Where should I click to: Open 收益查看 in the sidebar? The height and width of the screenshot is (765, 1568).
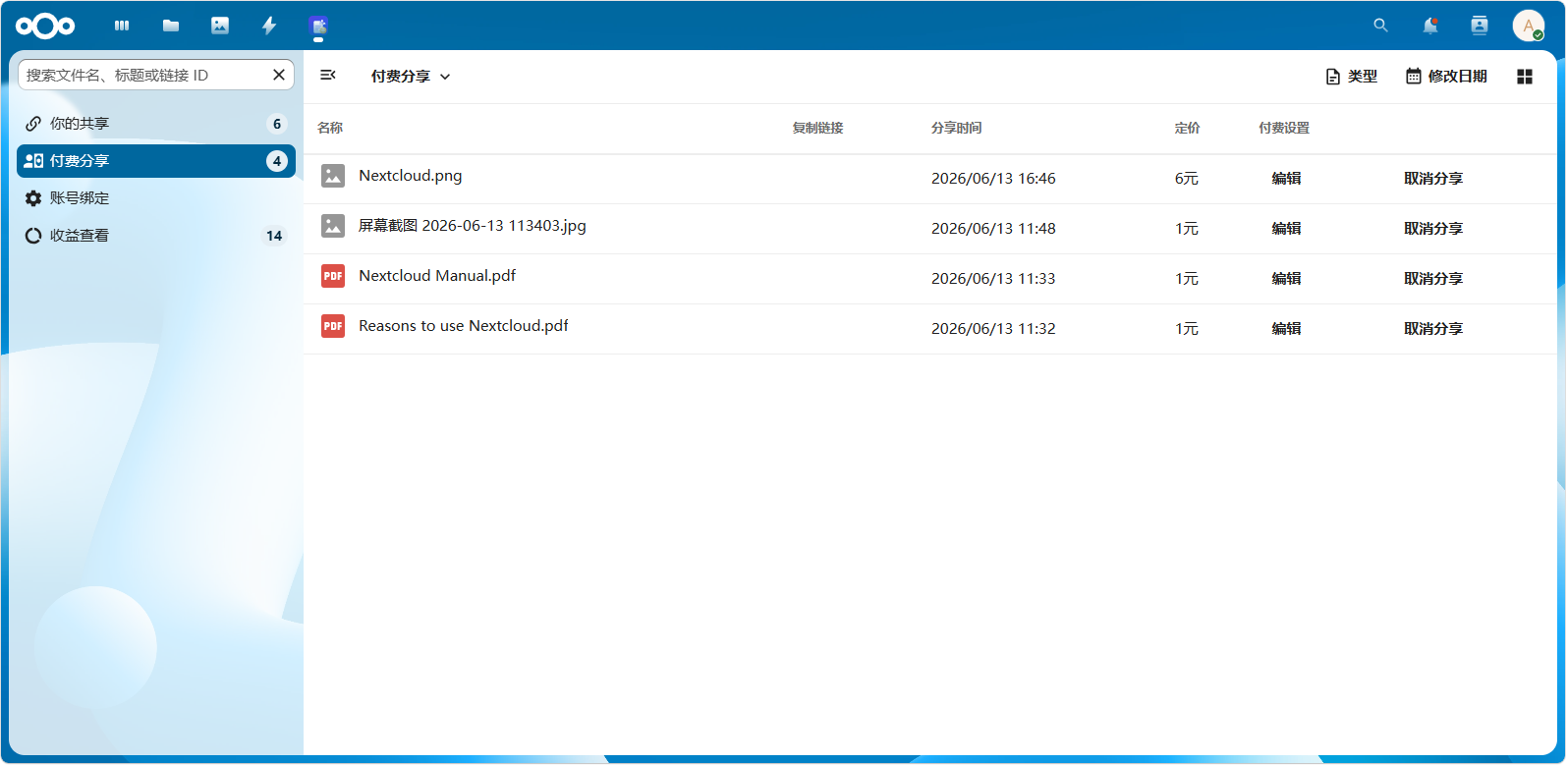click(x=156, y=236)
